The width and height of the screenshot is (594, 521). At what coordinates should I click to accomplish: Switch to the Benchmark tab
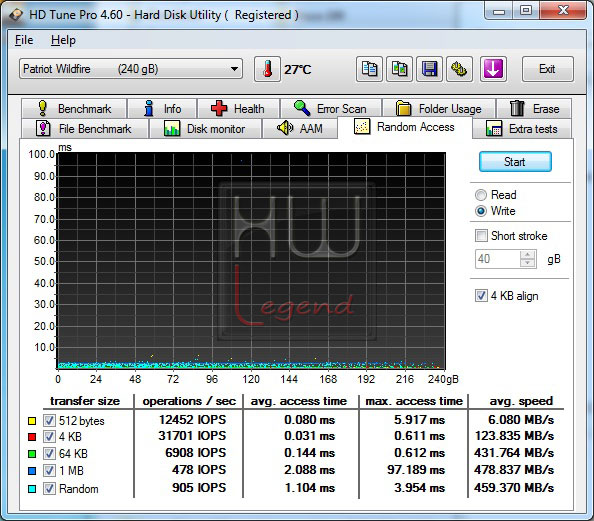tap(74, 109)
